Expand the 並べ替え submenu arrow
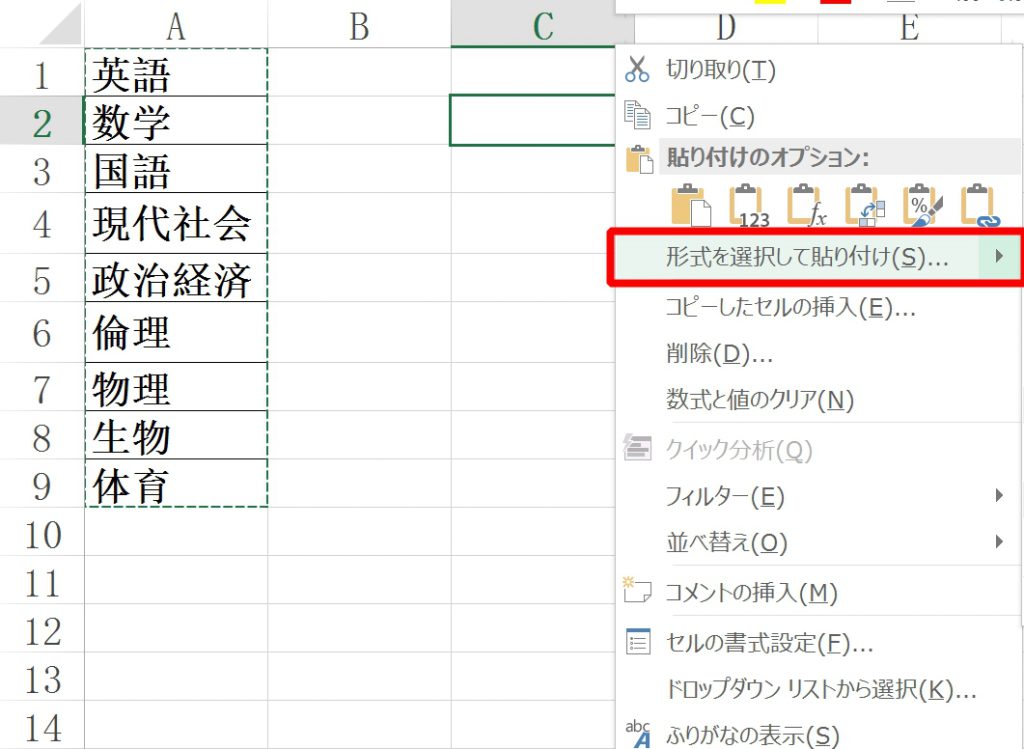Screen dimensions: 1024x749 [x=998, y=542]
